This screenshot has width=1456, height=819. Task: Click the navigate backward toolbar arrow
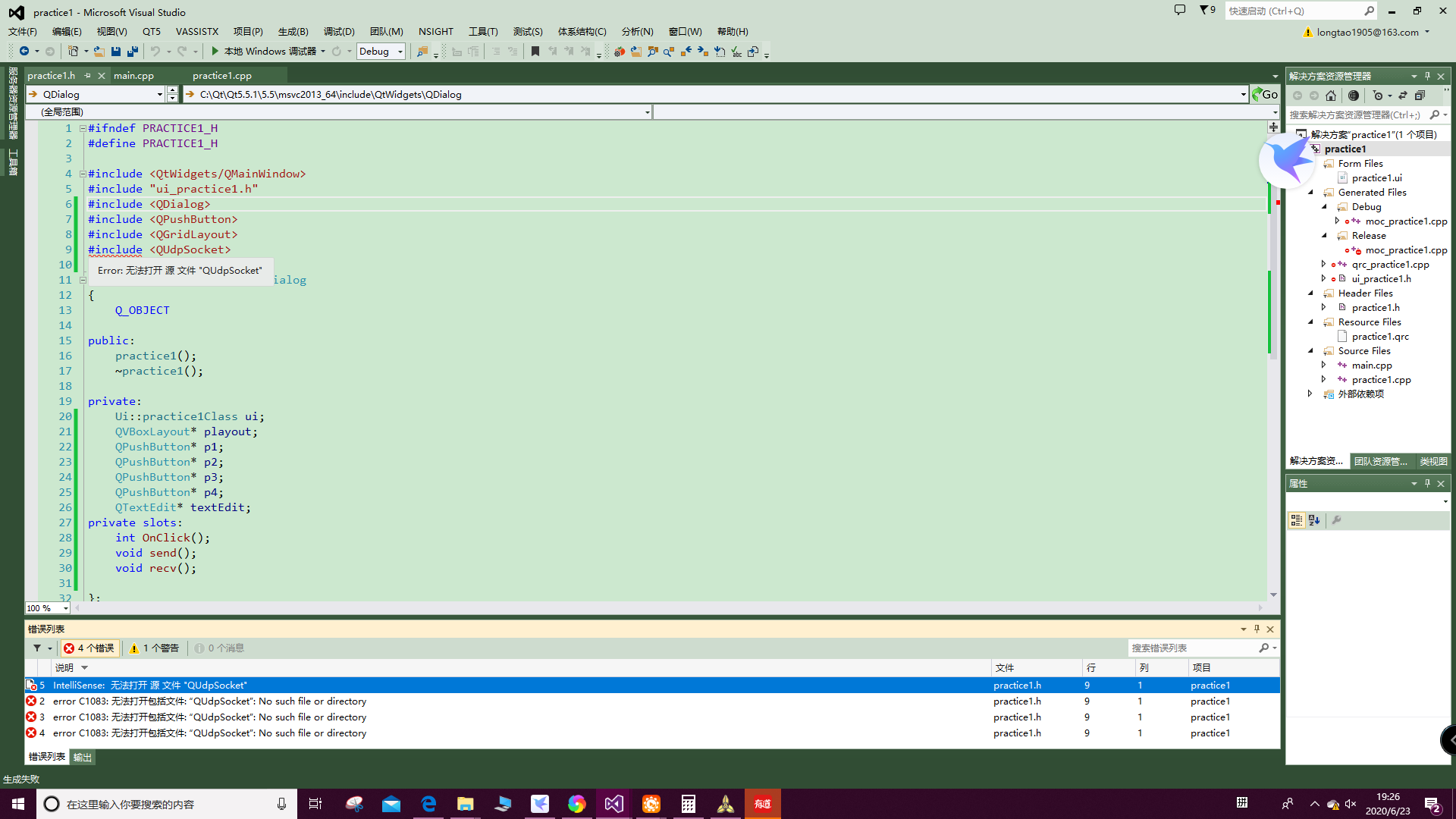pyautogui.click(x=24, y=52)
